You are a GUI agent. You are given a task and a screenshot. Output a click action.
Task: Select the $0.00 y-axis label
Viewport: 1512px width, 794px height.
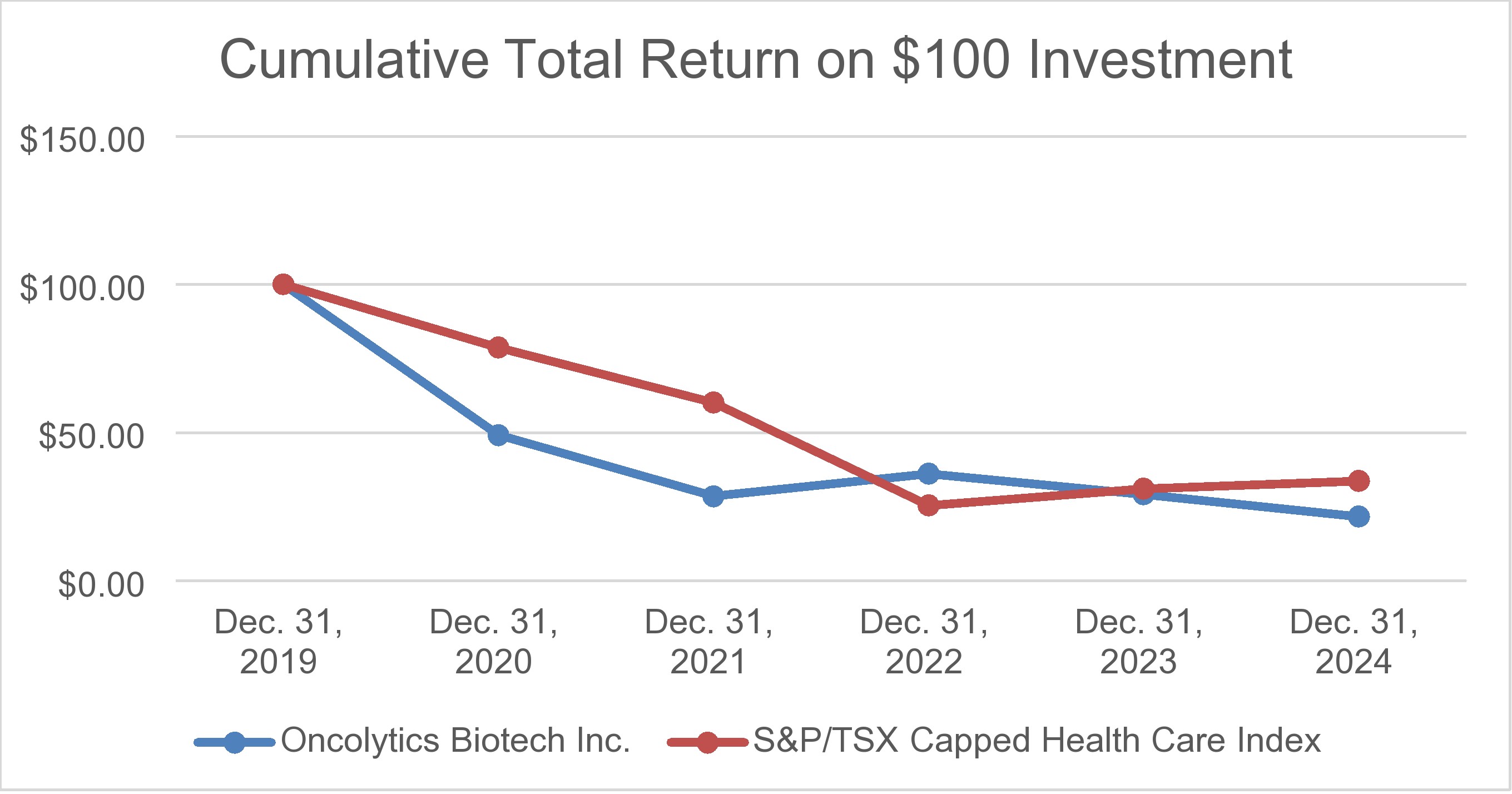tap(101, 585)
